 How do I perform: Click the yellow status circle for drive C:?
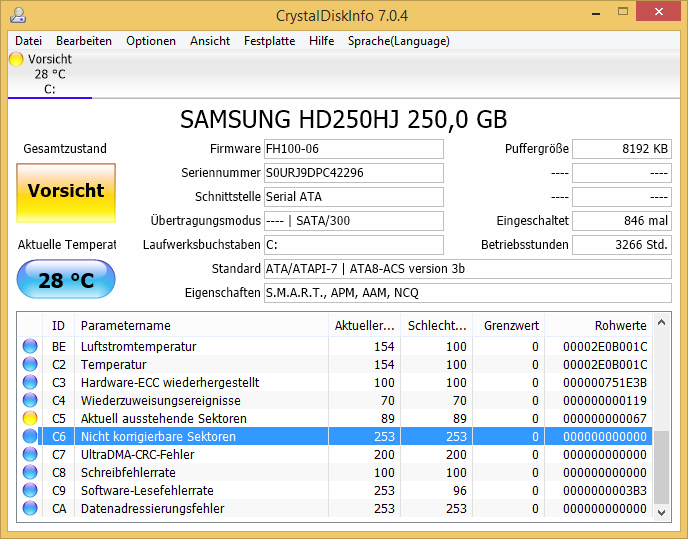[x=16, y=59]
